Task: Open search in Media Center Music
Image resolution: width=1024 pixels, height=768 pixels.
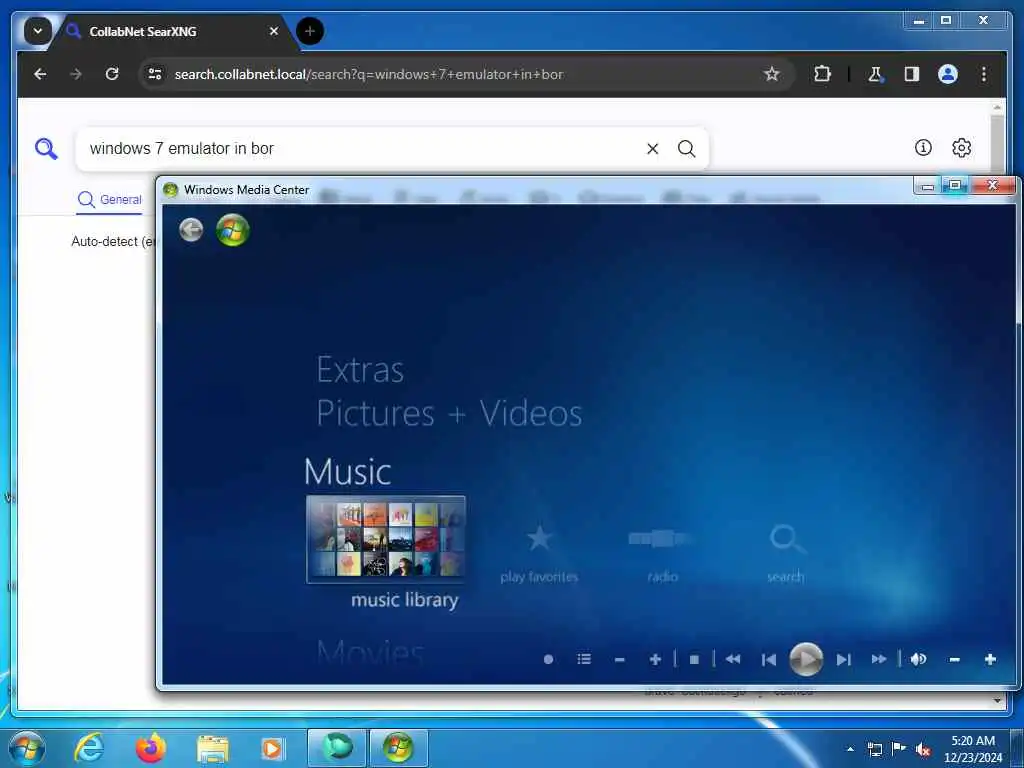Action: pyautogui.click(x=786, y=554)
